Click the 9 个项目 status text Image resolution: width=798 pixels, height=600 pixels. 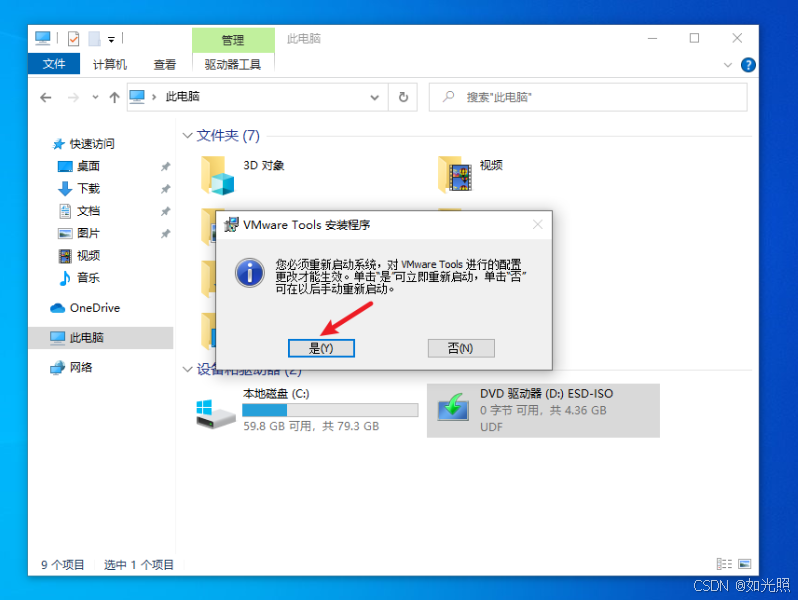63,565
